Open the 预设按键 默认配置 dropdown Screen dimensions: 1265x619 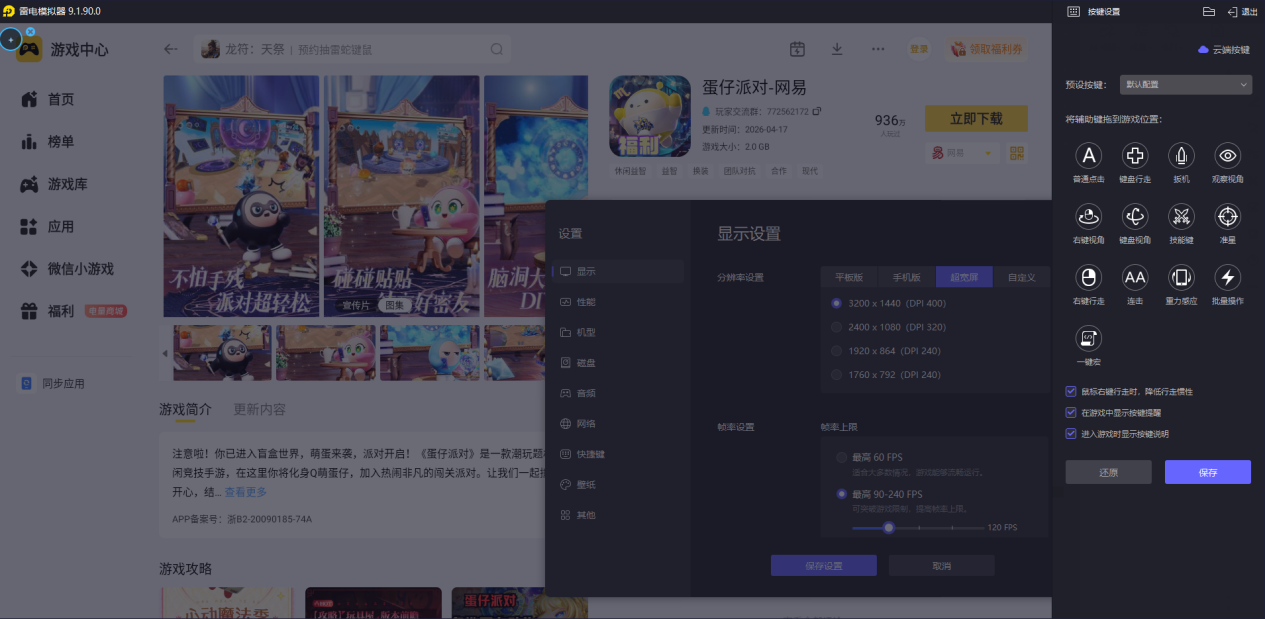click(1185, 85)
